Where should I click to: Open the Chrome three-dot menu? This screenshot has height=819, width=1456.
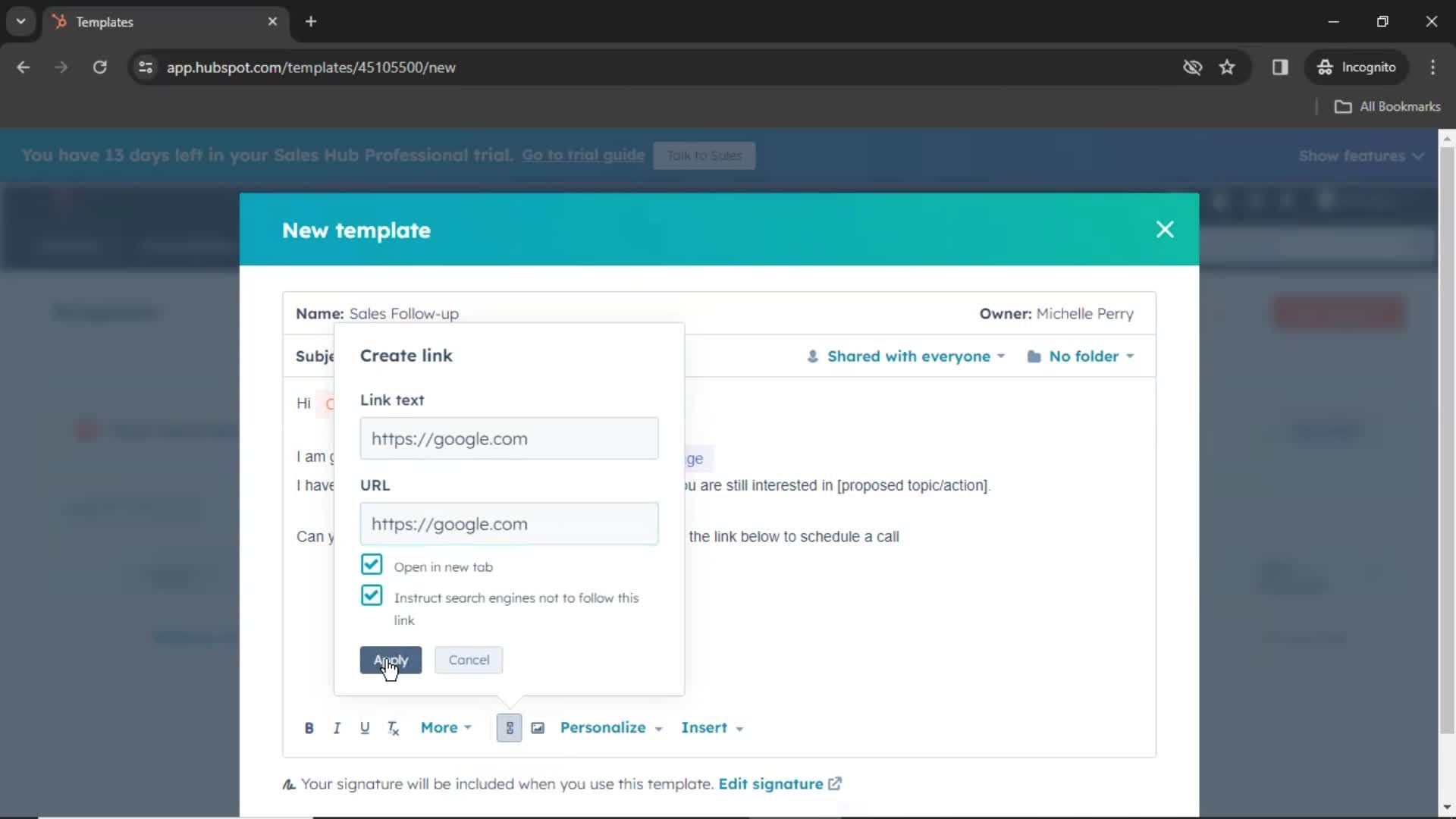[x=1432, y=67]
